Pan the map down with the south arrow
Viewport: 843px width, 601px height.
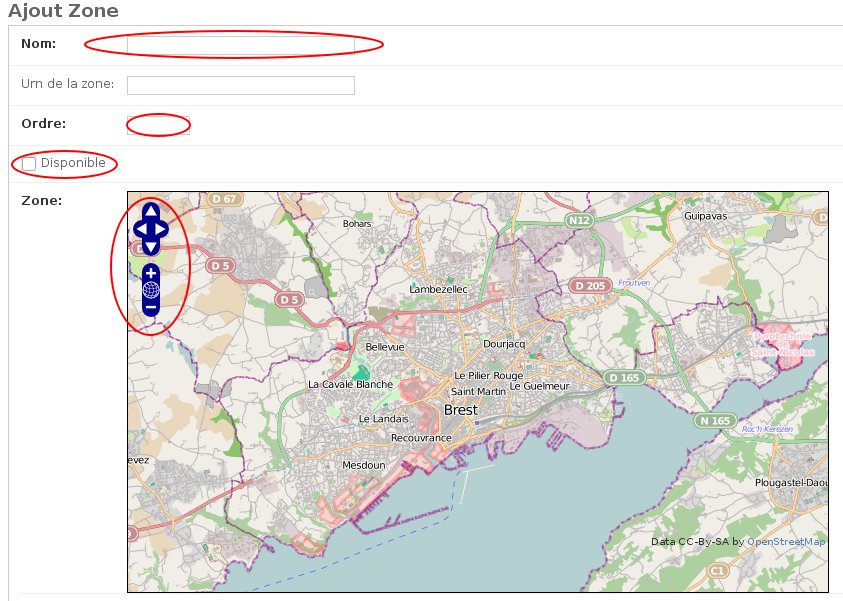click(x=151, y=247)
